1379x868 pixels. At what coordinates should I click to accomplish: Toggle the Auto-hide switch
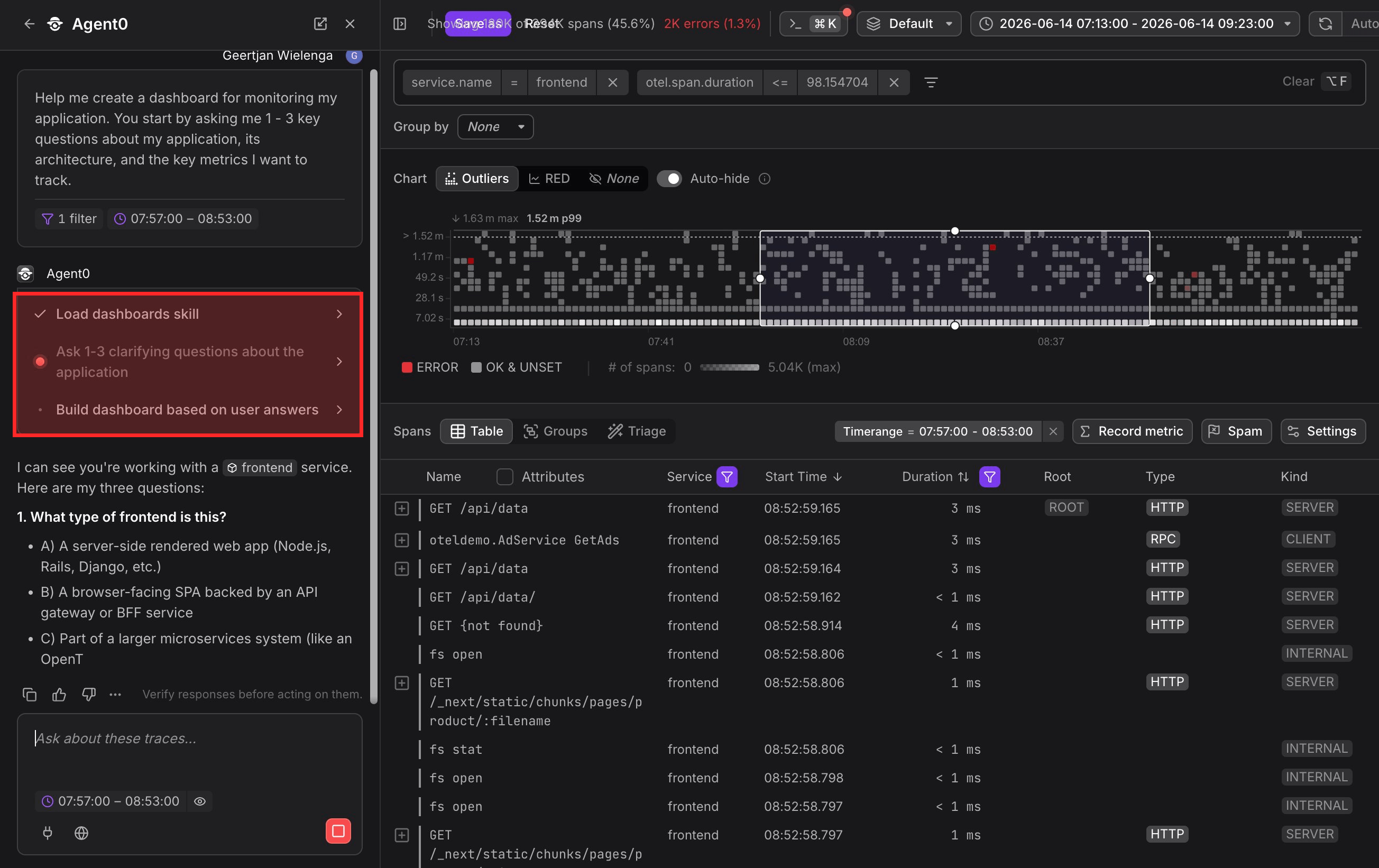tap(669, 179)
